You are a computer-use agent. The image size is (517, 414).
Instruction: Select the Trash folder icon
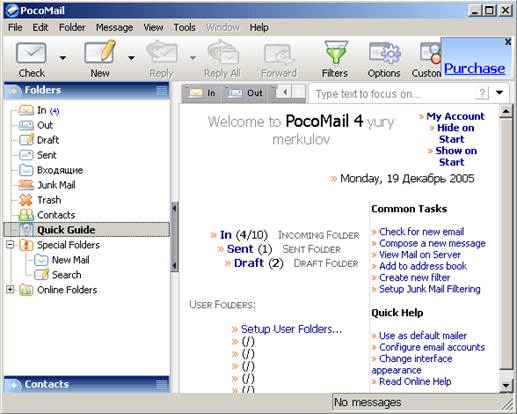coord(26,200)
